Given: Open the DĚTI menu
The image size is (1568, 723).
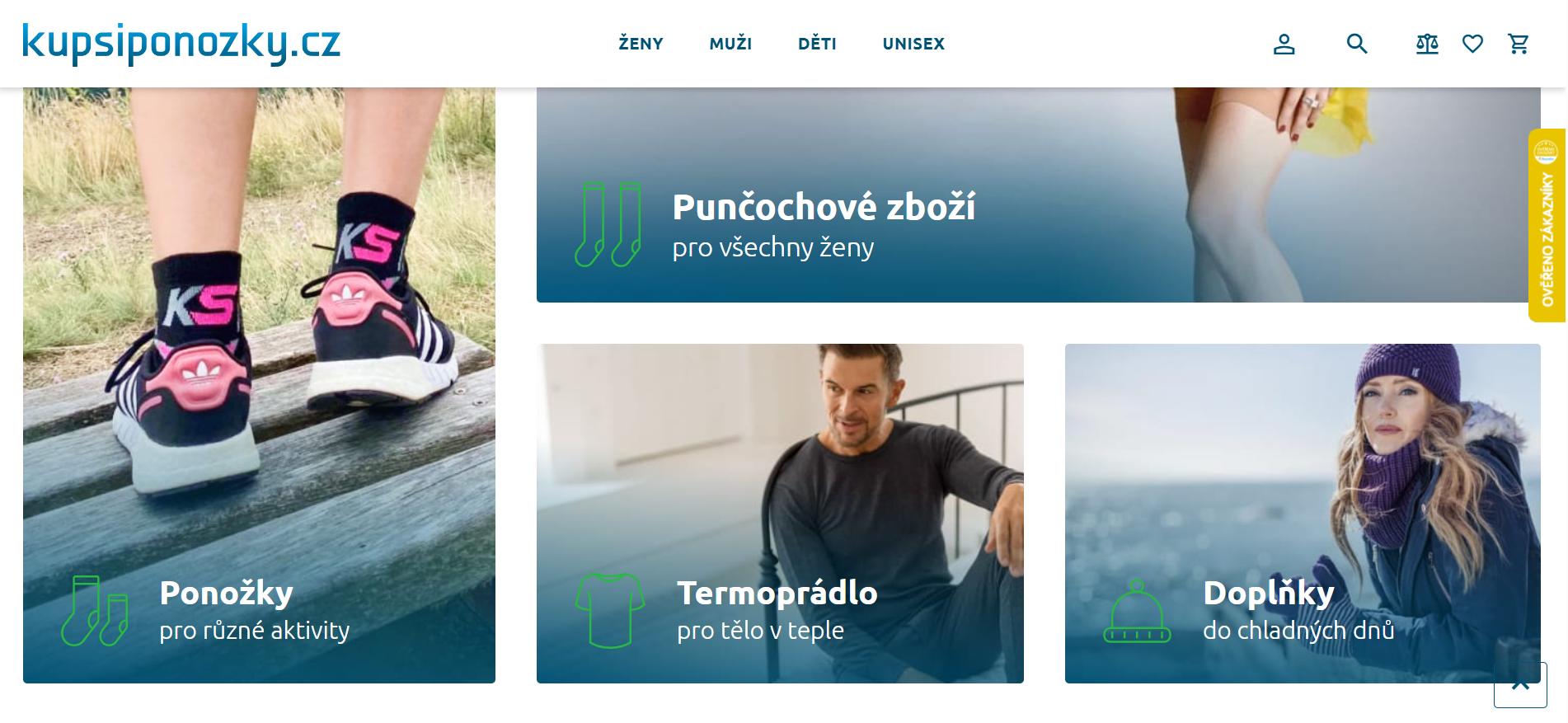Looking at the screenshot, I should click(817, 44).
